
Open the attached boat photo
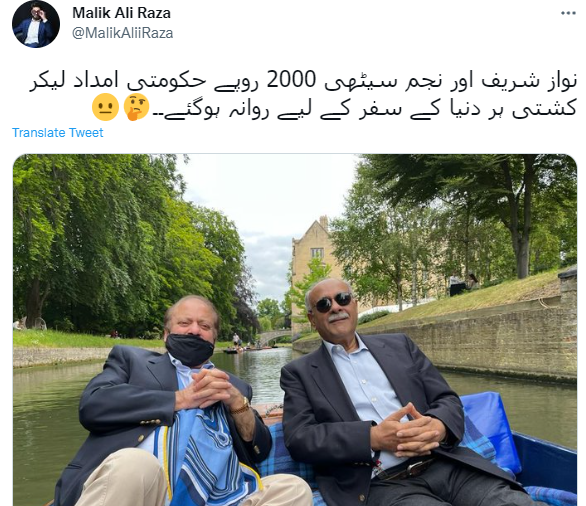coord(295,330)
